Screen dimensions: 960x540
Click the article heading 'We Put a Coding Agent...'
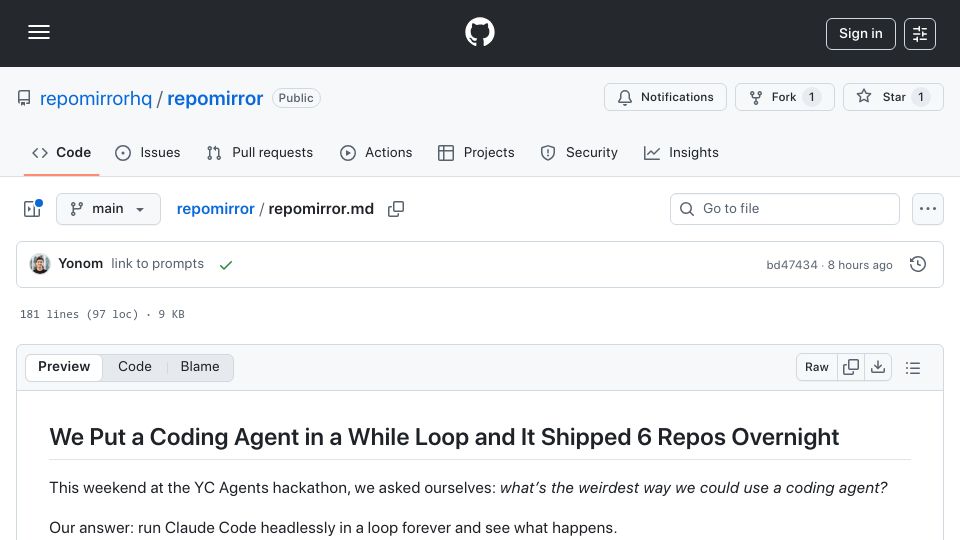point(444,437)
